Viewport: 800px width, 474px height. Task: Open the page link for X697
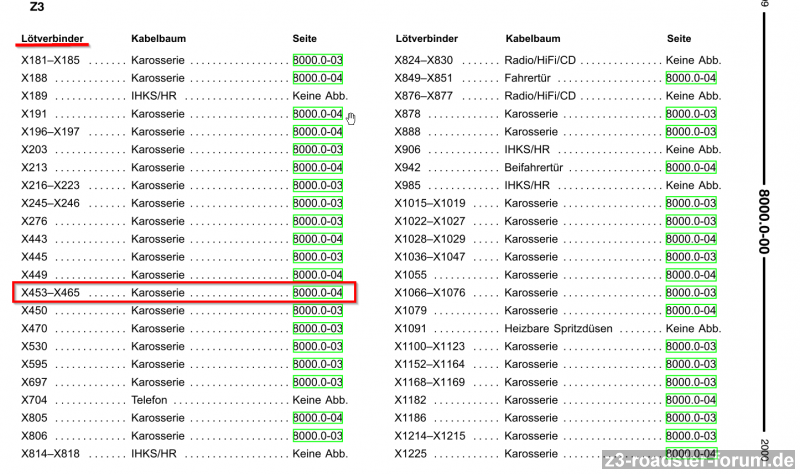pyautogui.click(x=318, y=382)
